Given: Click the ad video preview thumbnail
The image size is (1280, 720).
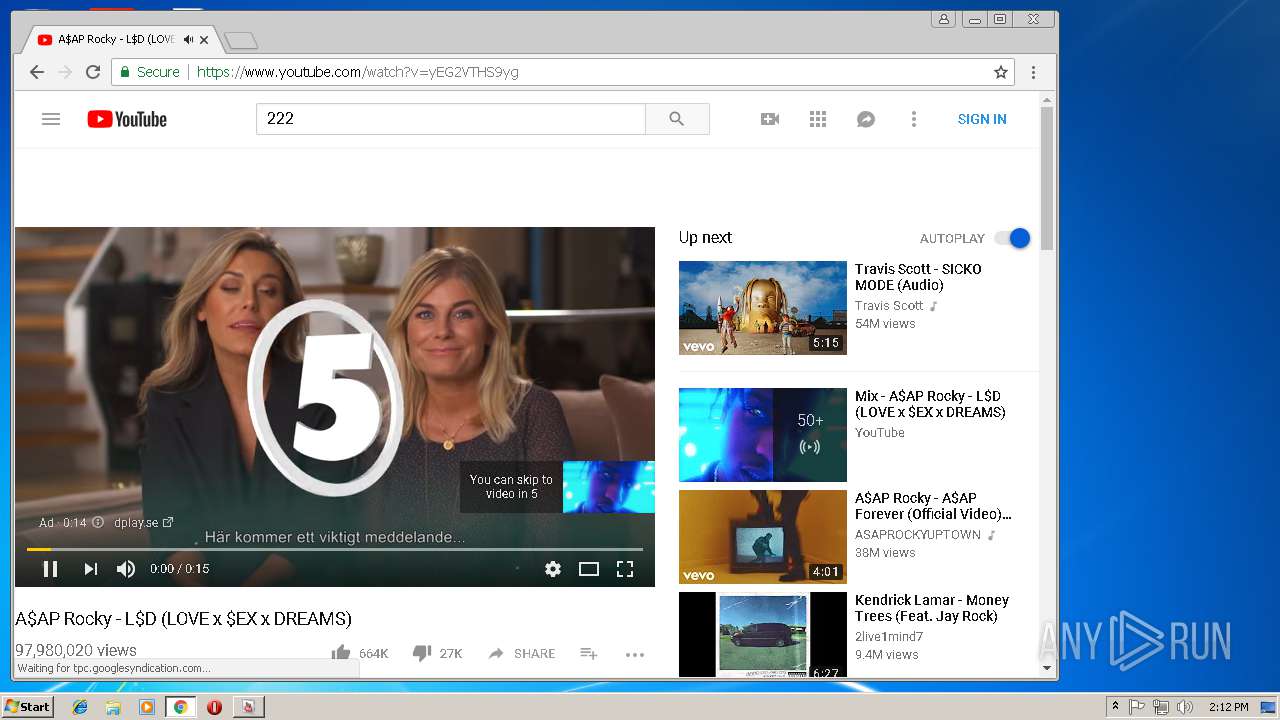Looking at the screenshot, I should (609, 487).
